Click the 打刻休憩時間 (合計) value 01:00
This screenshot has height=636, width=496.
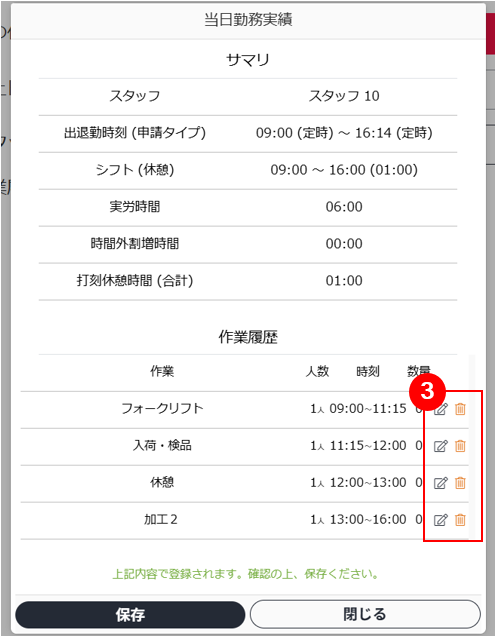[344, 281]
